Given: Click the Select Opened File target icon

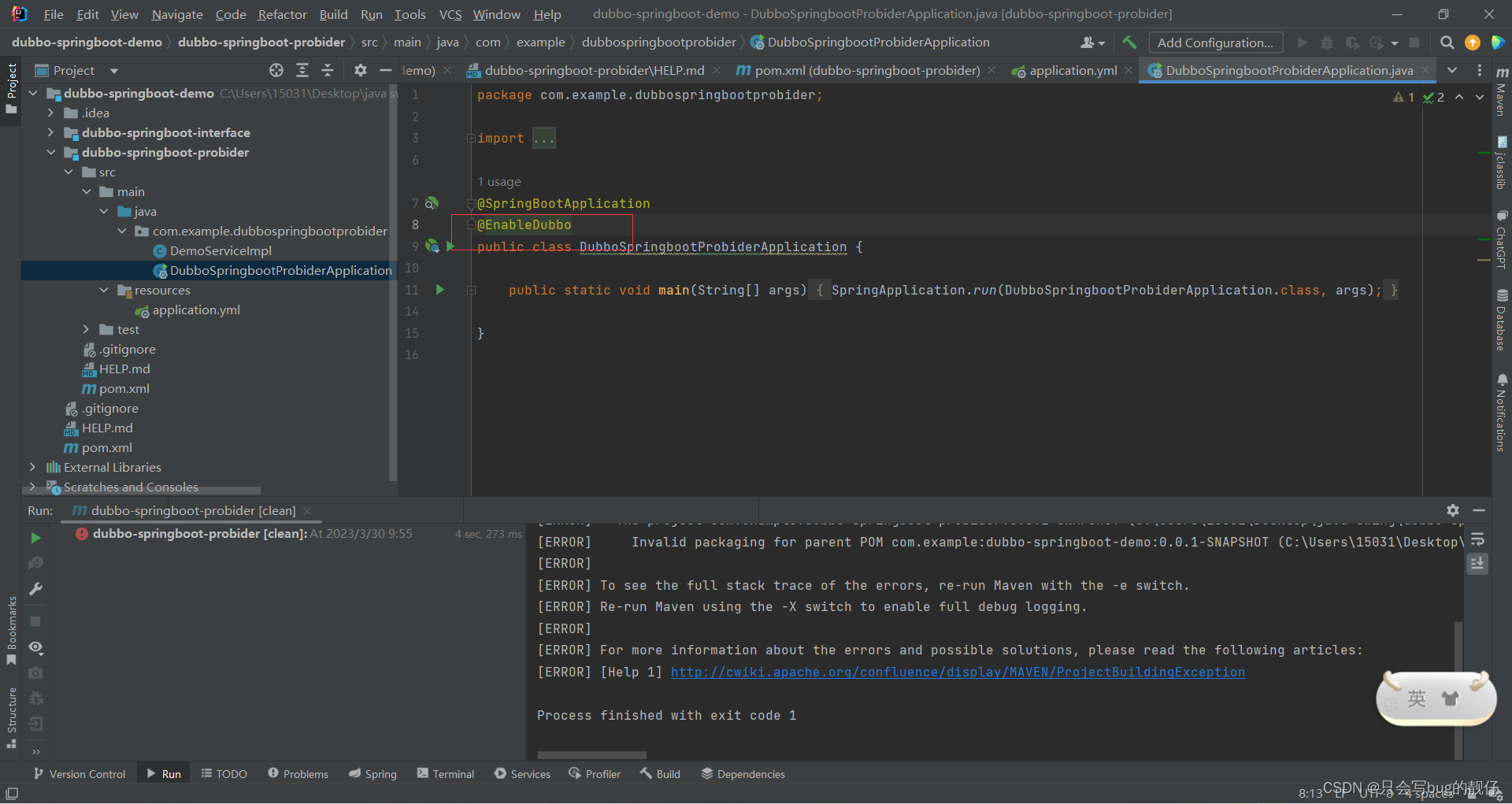Looking at the screenshot, I should pos(276,70).
